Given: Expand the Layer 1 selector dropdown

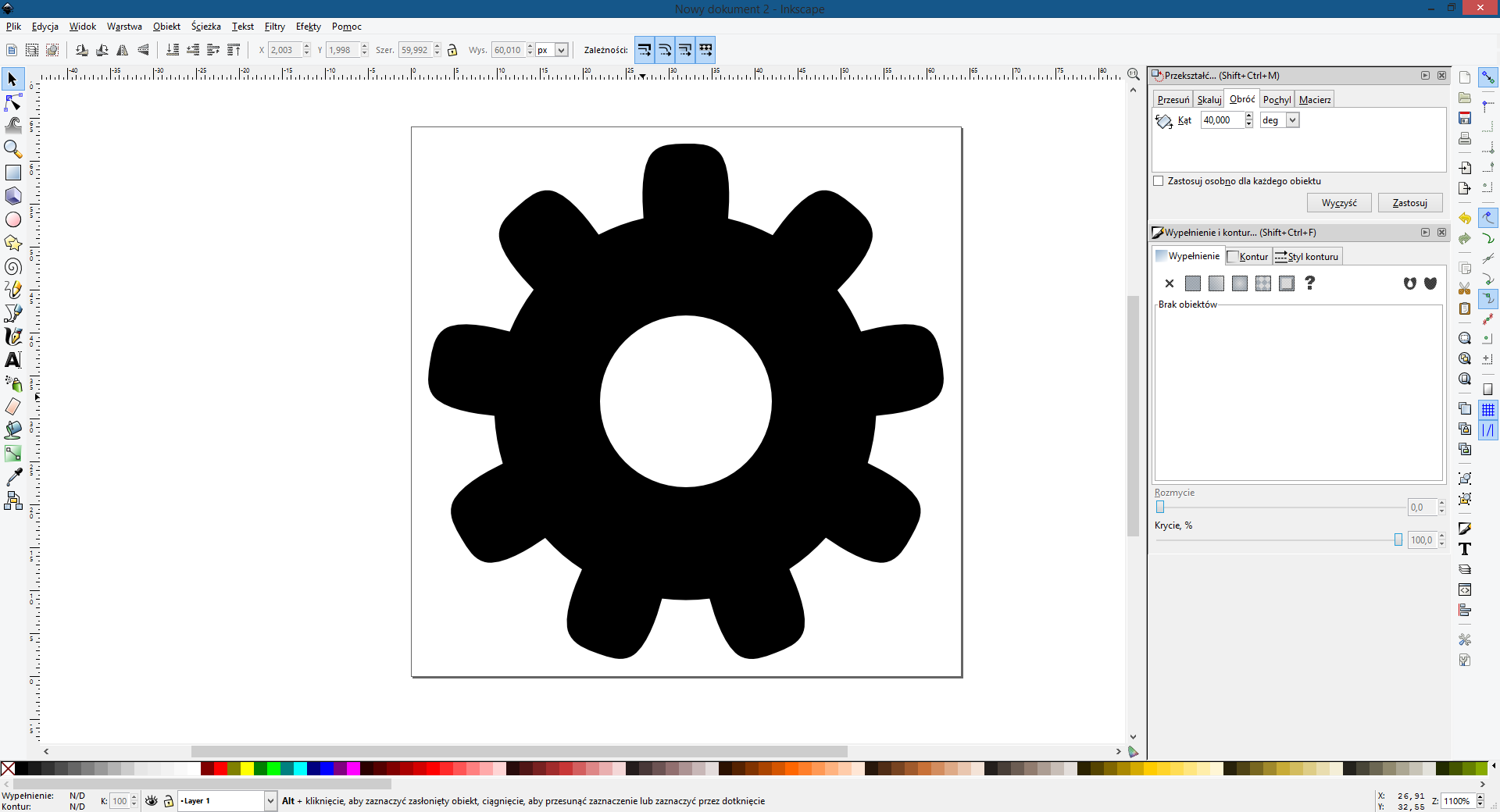Looking at the screenshot, I should 270,801.
